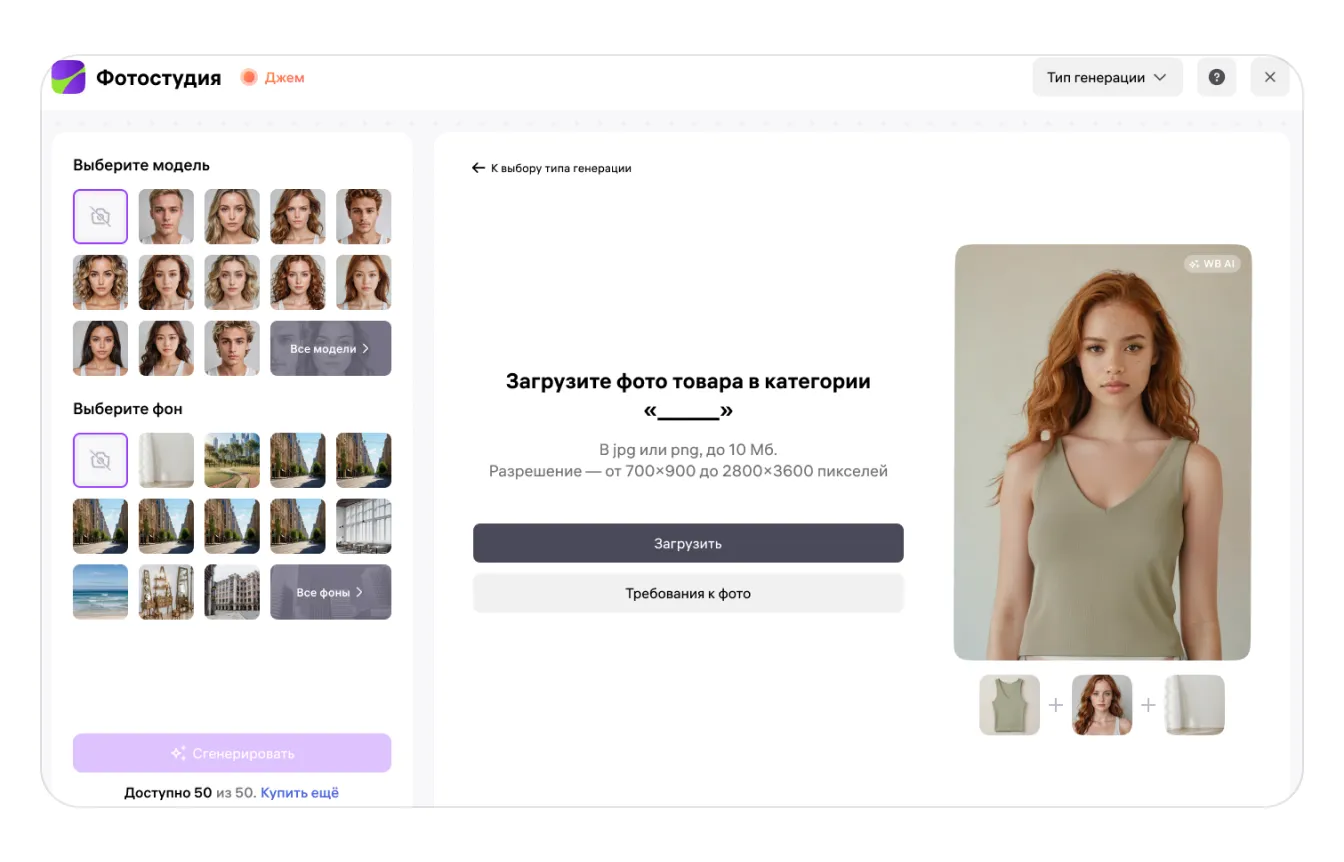This screenshot has width=1344, height=862.
Task: Expand the Все модели list
Action: (330, 348)
